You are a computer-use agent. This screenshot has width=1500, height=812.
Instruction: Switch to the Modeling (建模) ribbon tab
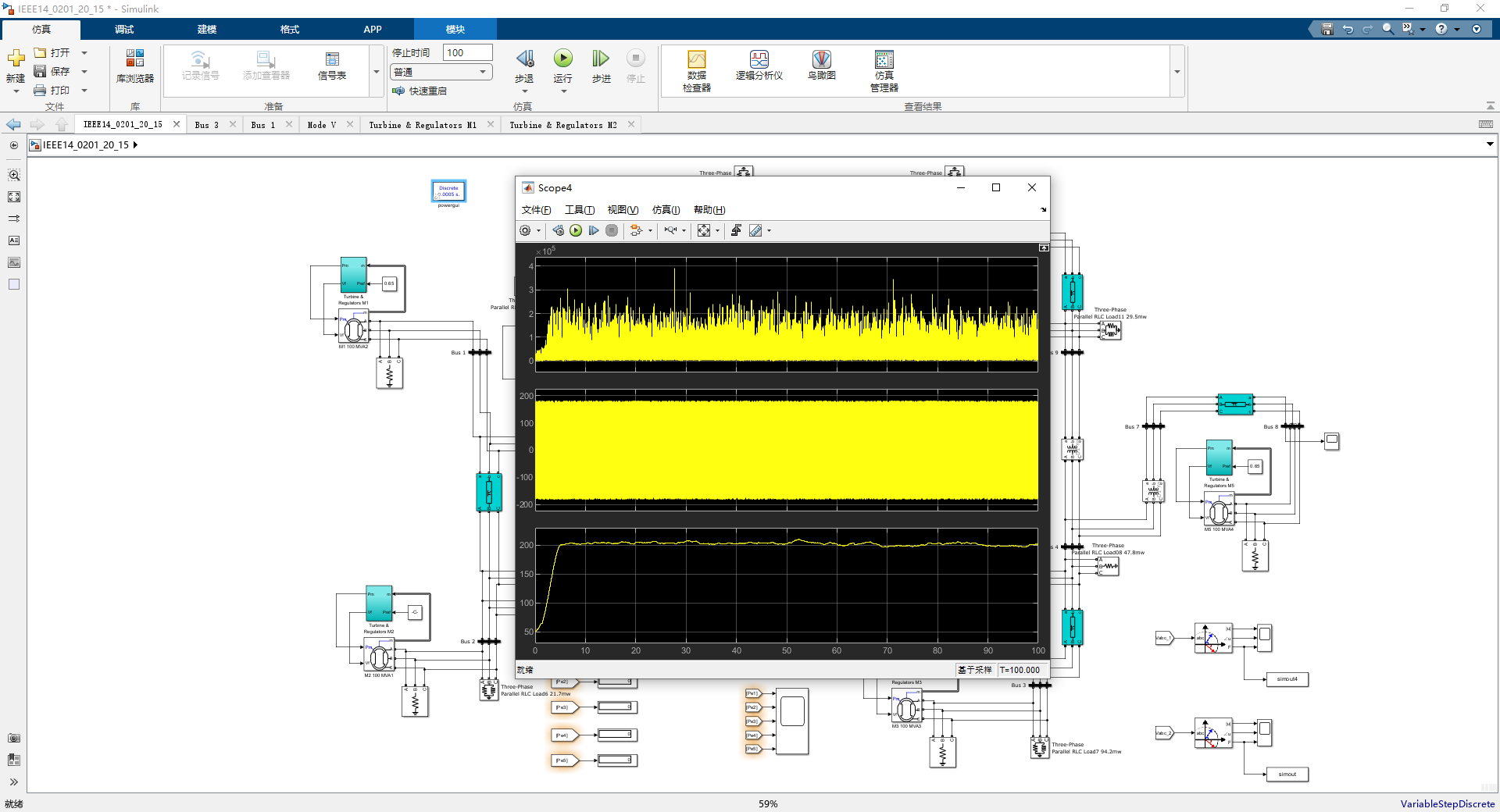click(x=207, y=29)
